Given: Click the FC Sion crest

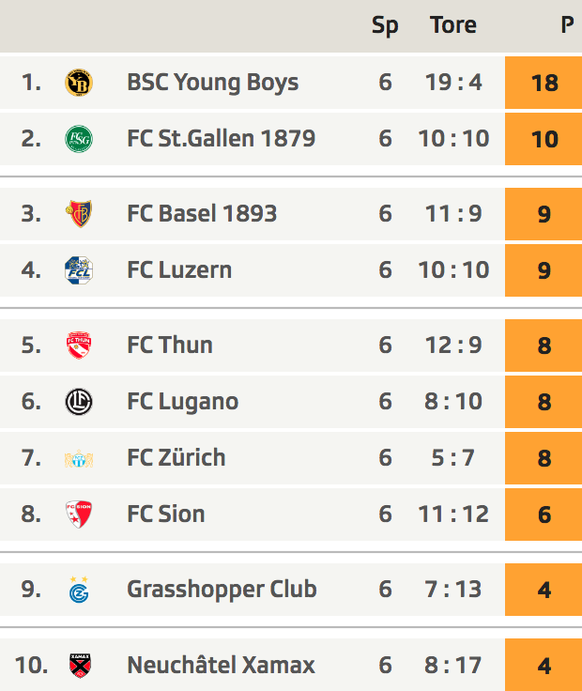Looking at the screenshot, I should (79, 514).
